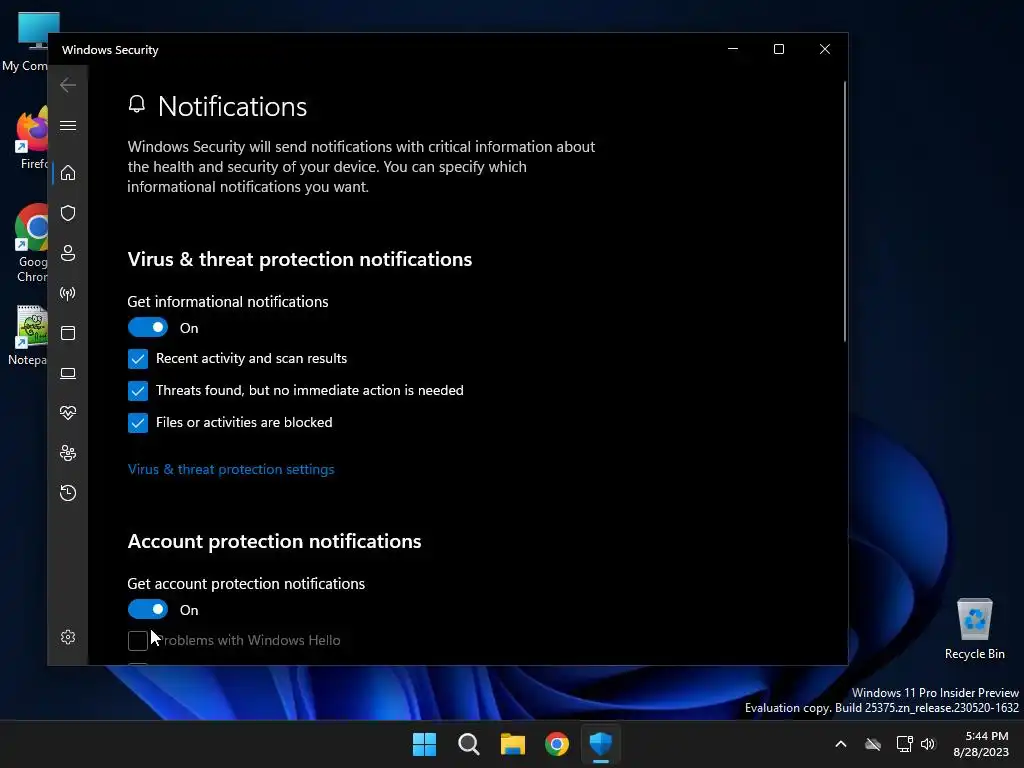Click 'Account protection notifications' heading
The image size is (1024, 768).
(x=274, y=541)
